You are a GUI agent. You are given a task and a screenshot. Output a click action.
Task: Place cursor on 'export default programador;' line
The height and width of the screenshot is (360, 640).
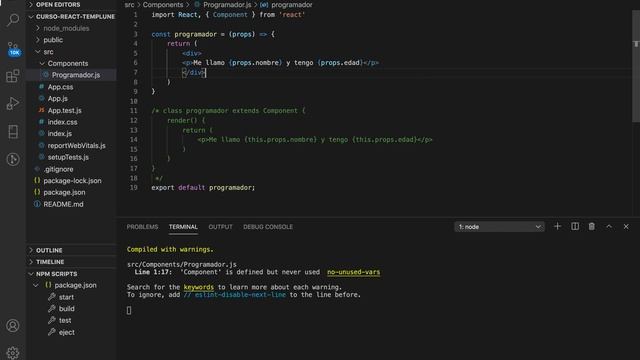pos(203,188)
